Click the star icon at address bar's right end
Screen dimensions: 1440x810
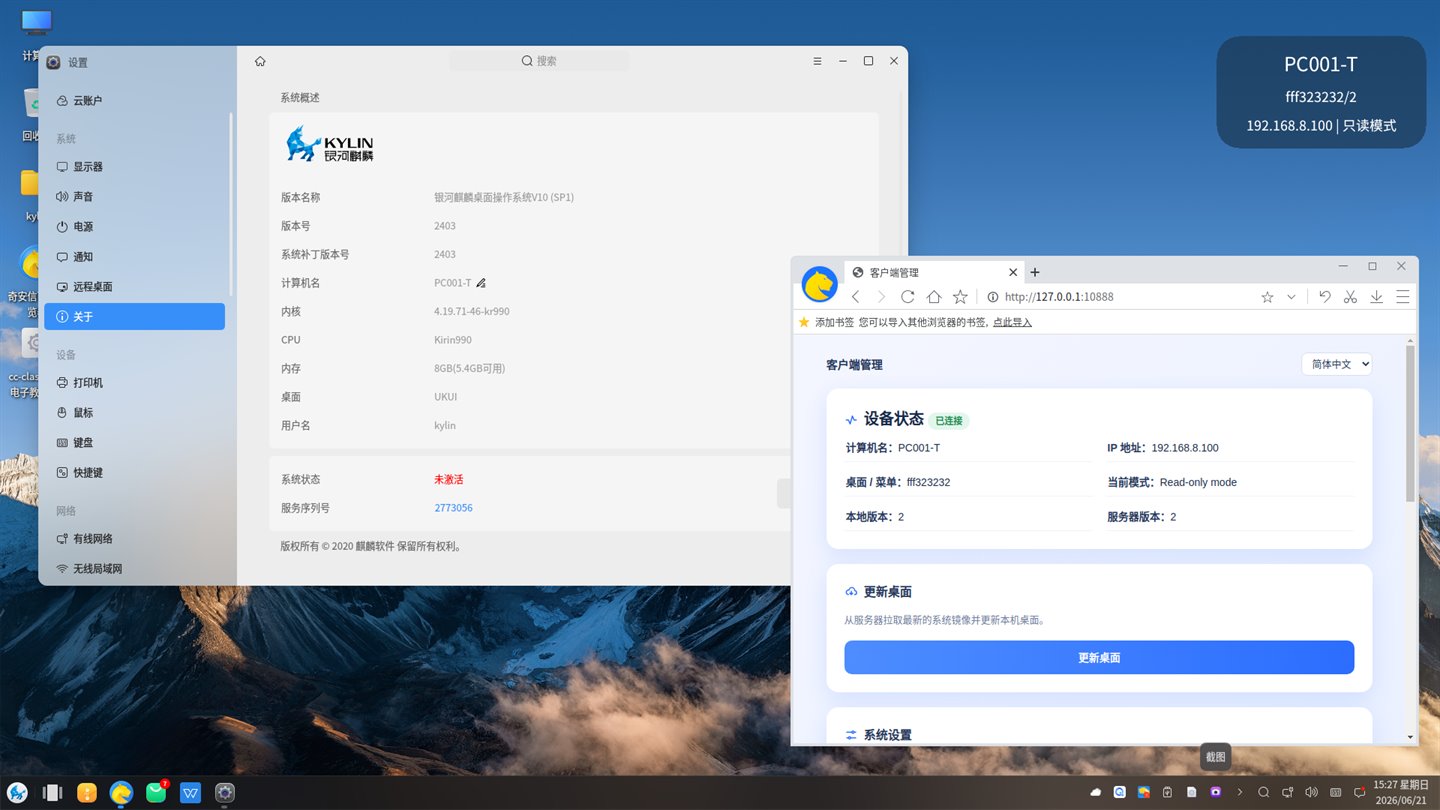1267,297
